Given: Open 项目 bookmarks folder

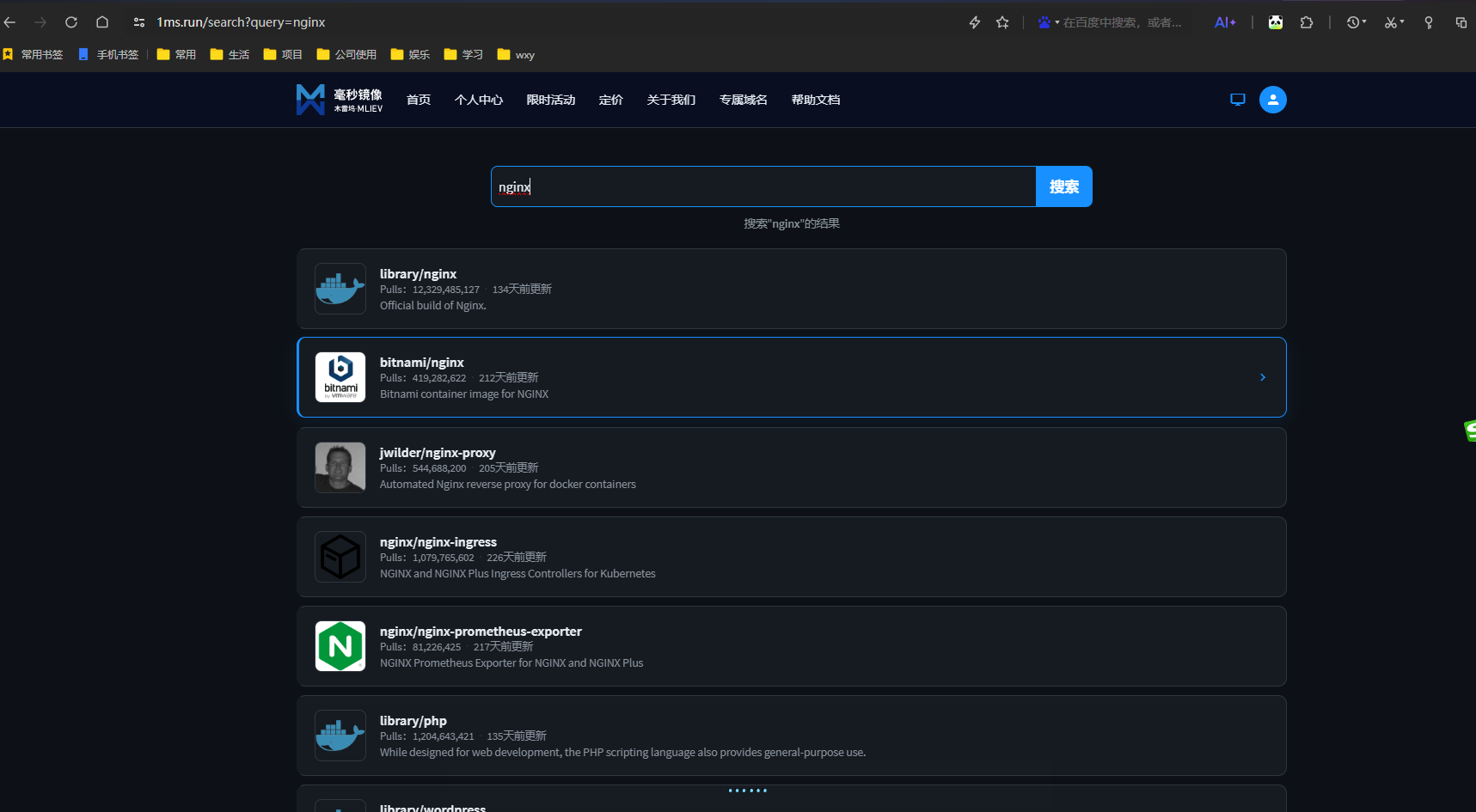Looking at the screenshot, I should click(x=283, y=54).
